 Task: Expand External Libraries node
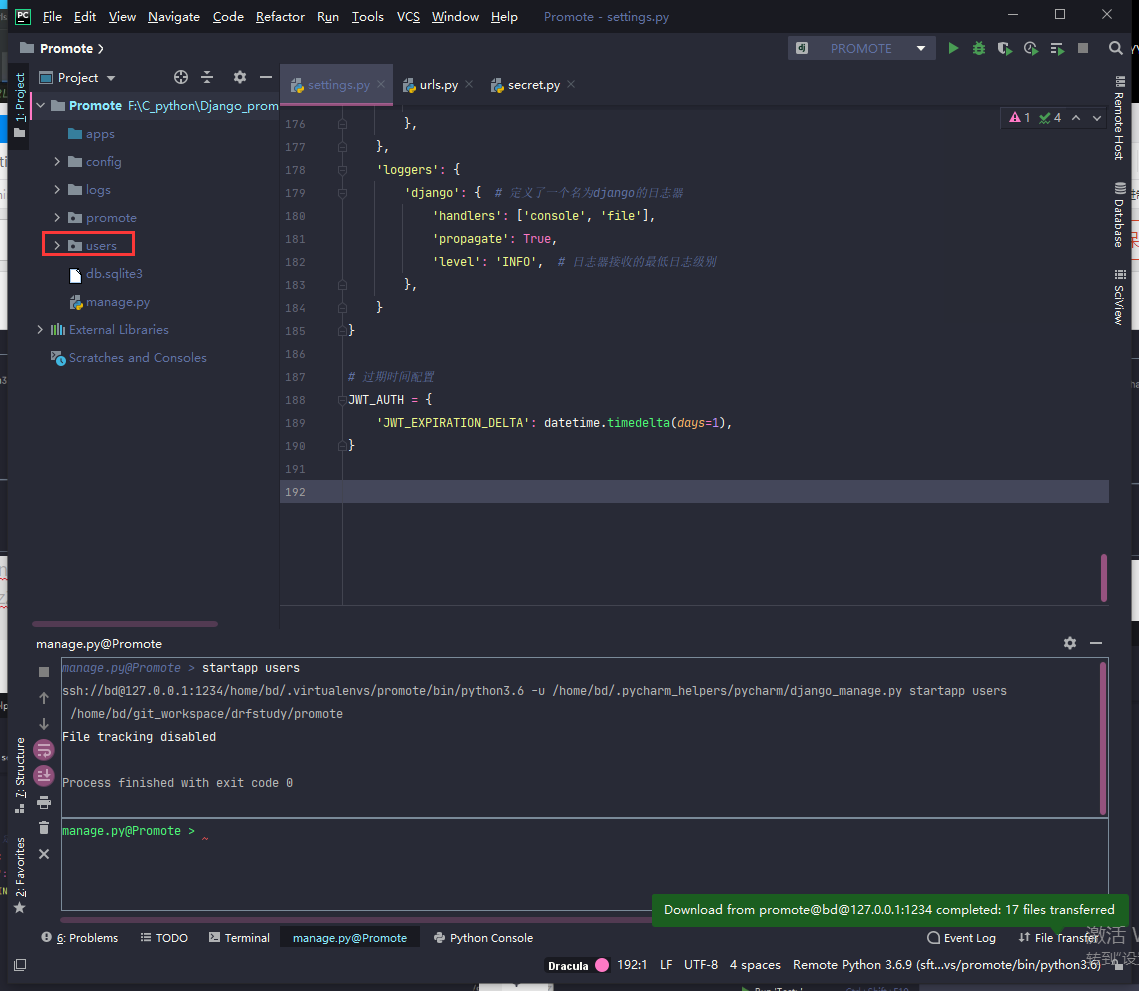coord(40,329)
